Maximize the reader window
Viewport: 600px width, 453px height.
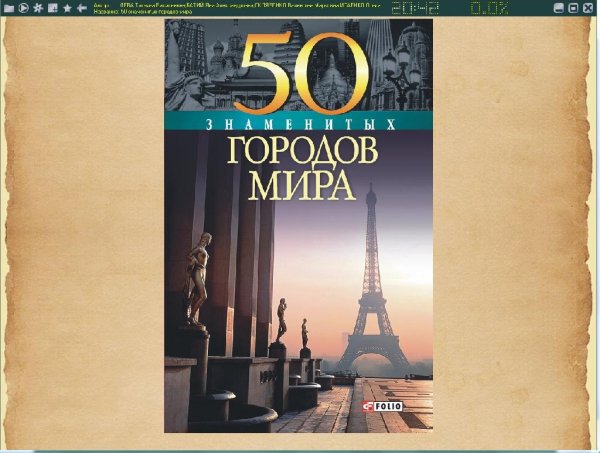573,8
